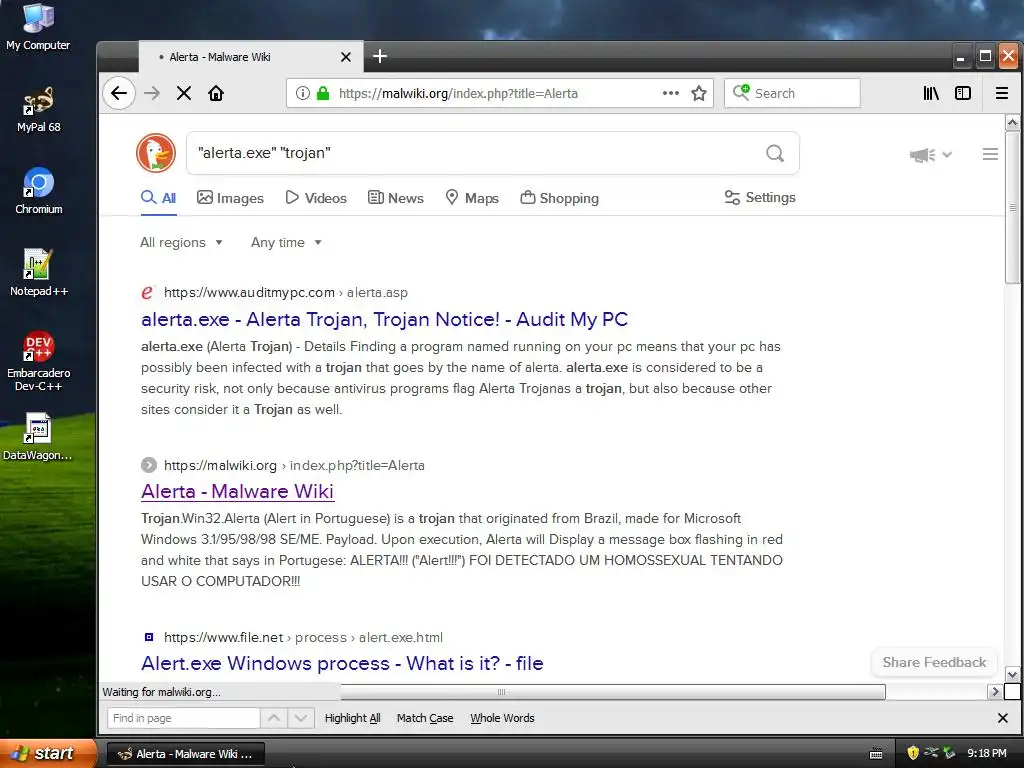Click in the DuckDuckGo search query field
Image resolution: width=1024 pixels, height=768 pixels.
[x=477, y=153]
